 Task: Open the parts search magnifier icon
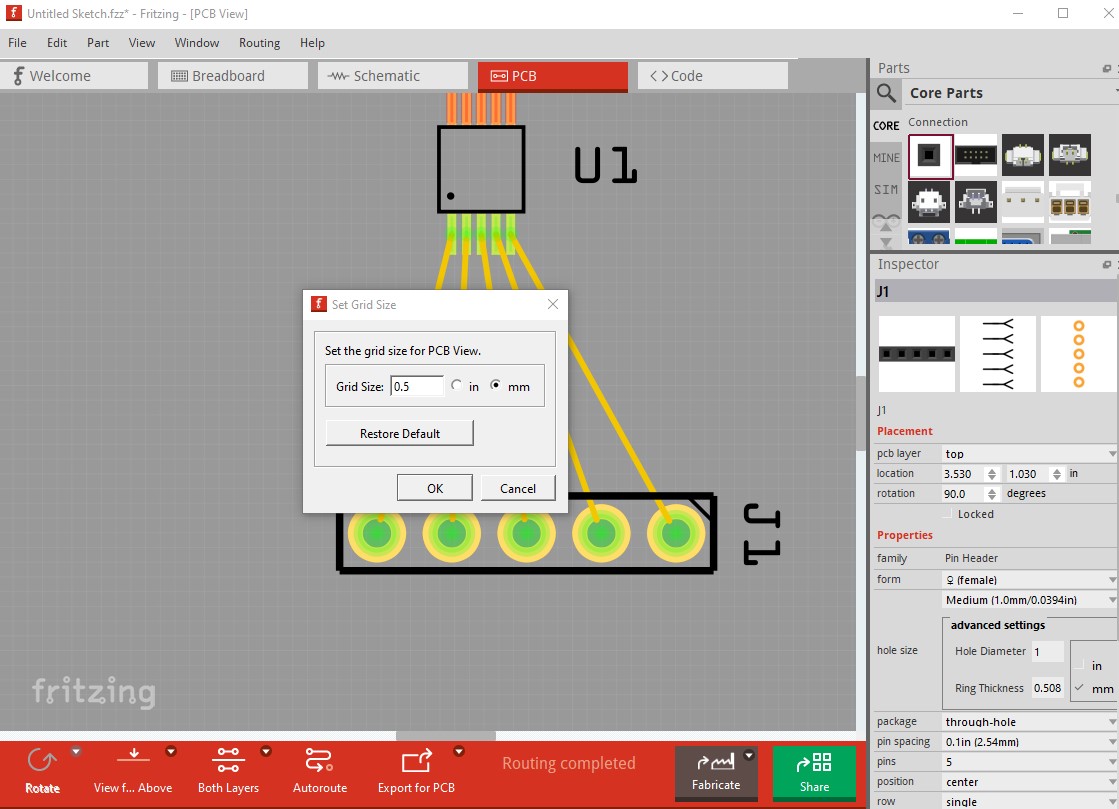pyautogui.click(x=886, y=93)
